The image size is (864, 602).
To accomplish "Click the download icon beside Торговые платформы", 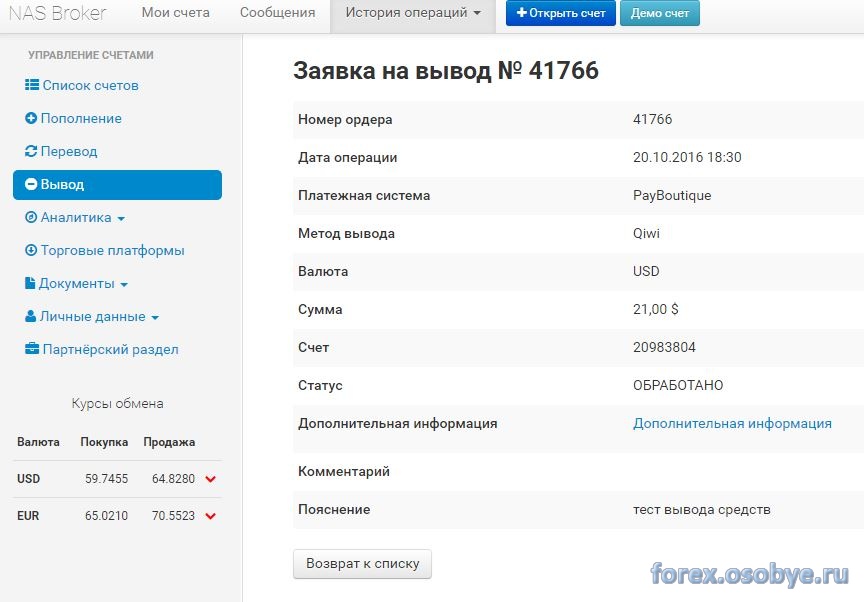I will 31,250.
